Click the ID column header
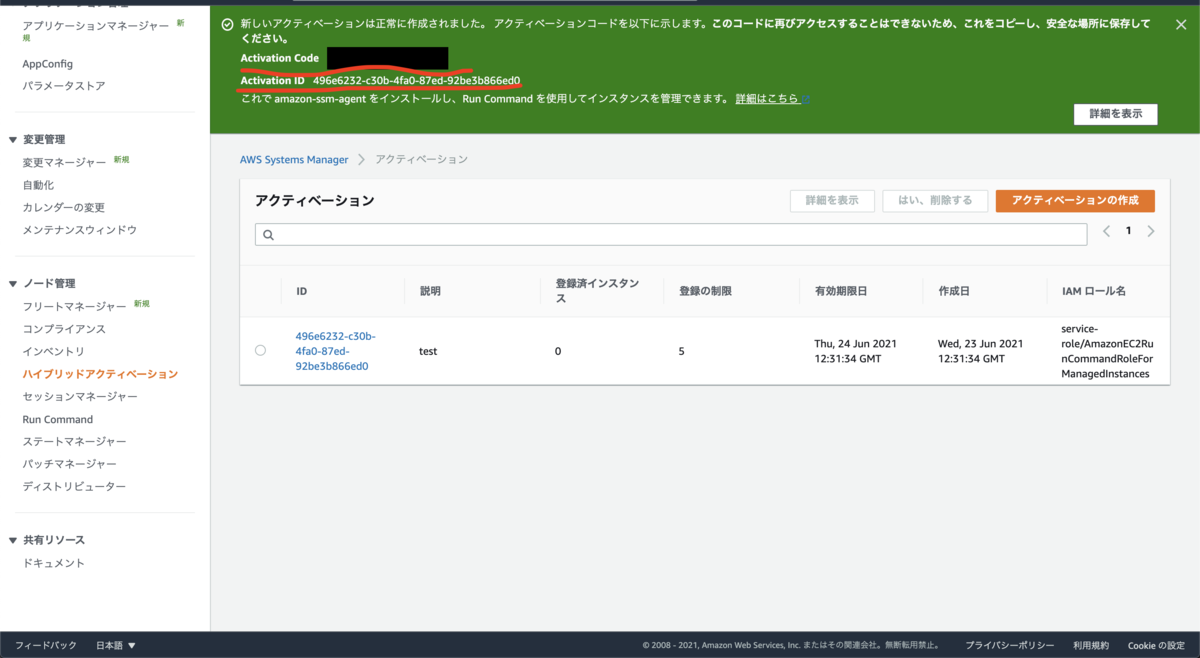The image size is (1200, 658). (302, 291)
